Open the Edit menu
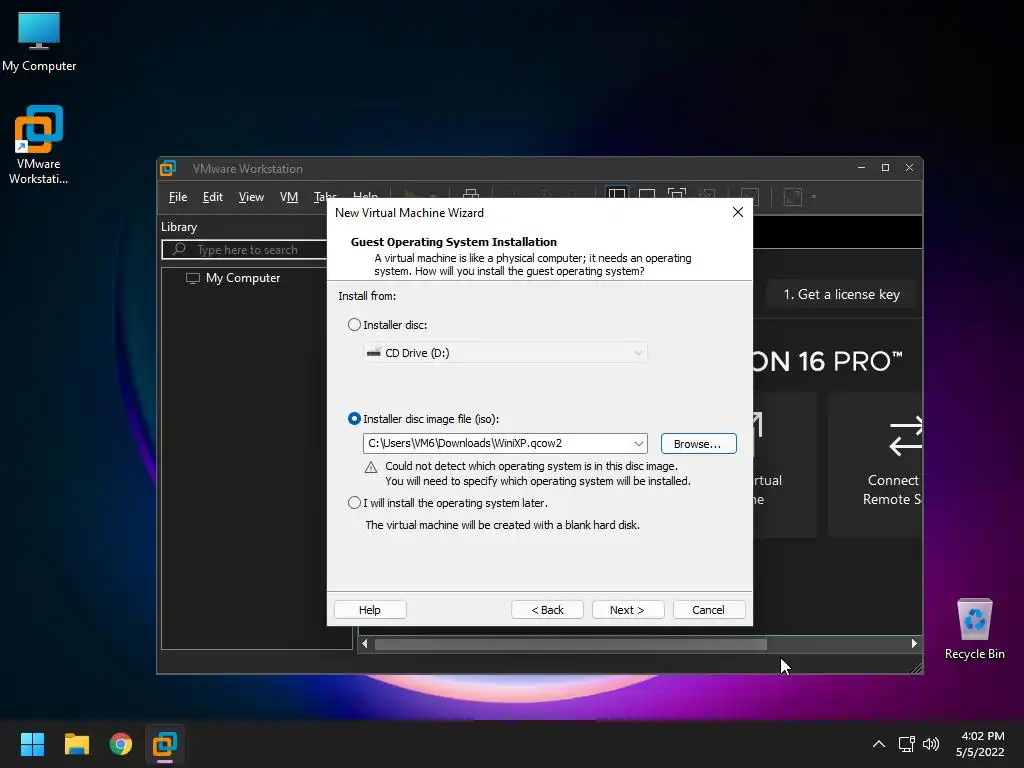1024x768 pixels. pyautogui.click(x=212, y=197)
